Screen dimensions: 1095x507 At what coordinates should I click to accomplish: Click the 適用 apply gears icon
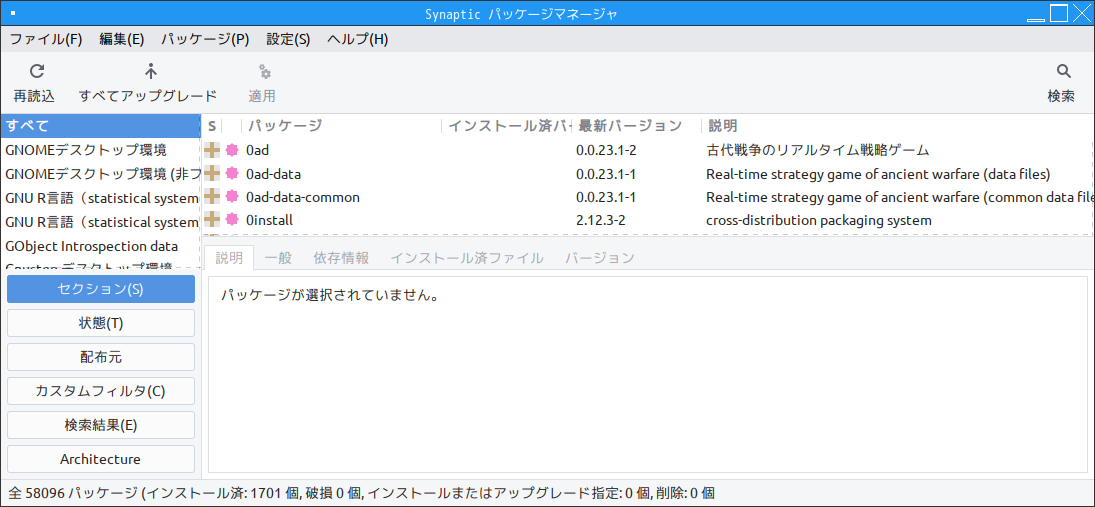coord(265,71)
